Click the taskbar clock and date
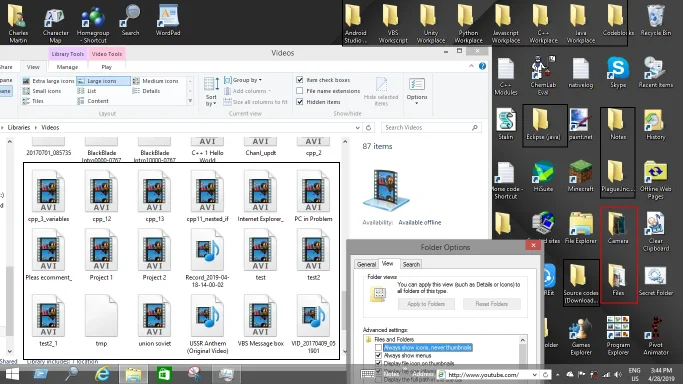Viewport: 683px width, 384px height. coord(661,374)
